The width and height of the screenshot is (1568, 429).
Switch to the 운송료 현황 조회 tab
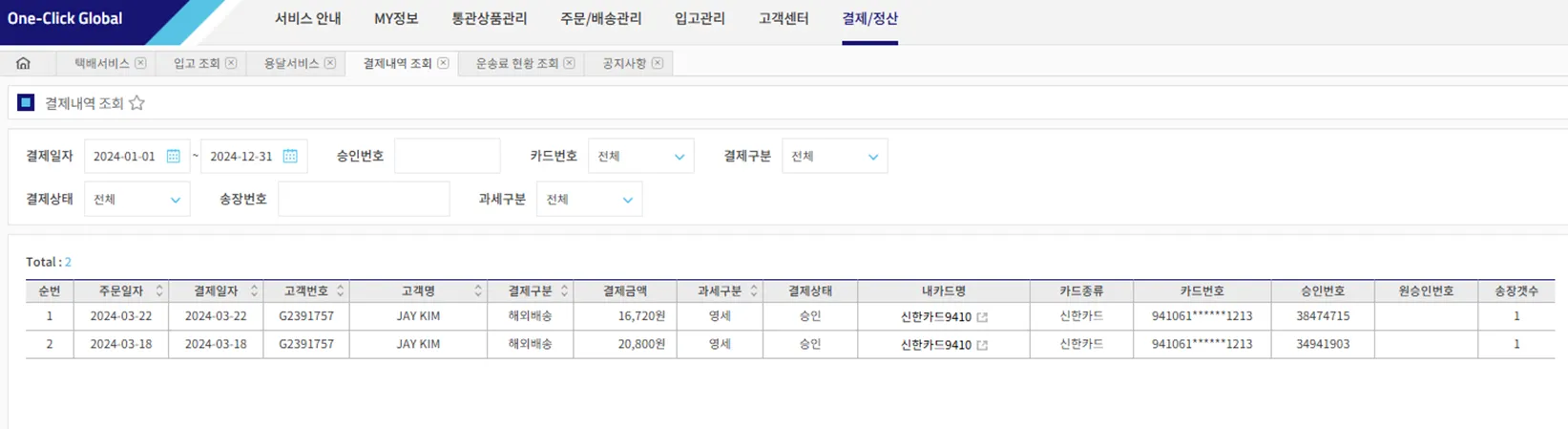click(517, 63)
